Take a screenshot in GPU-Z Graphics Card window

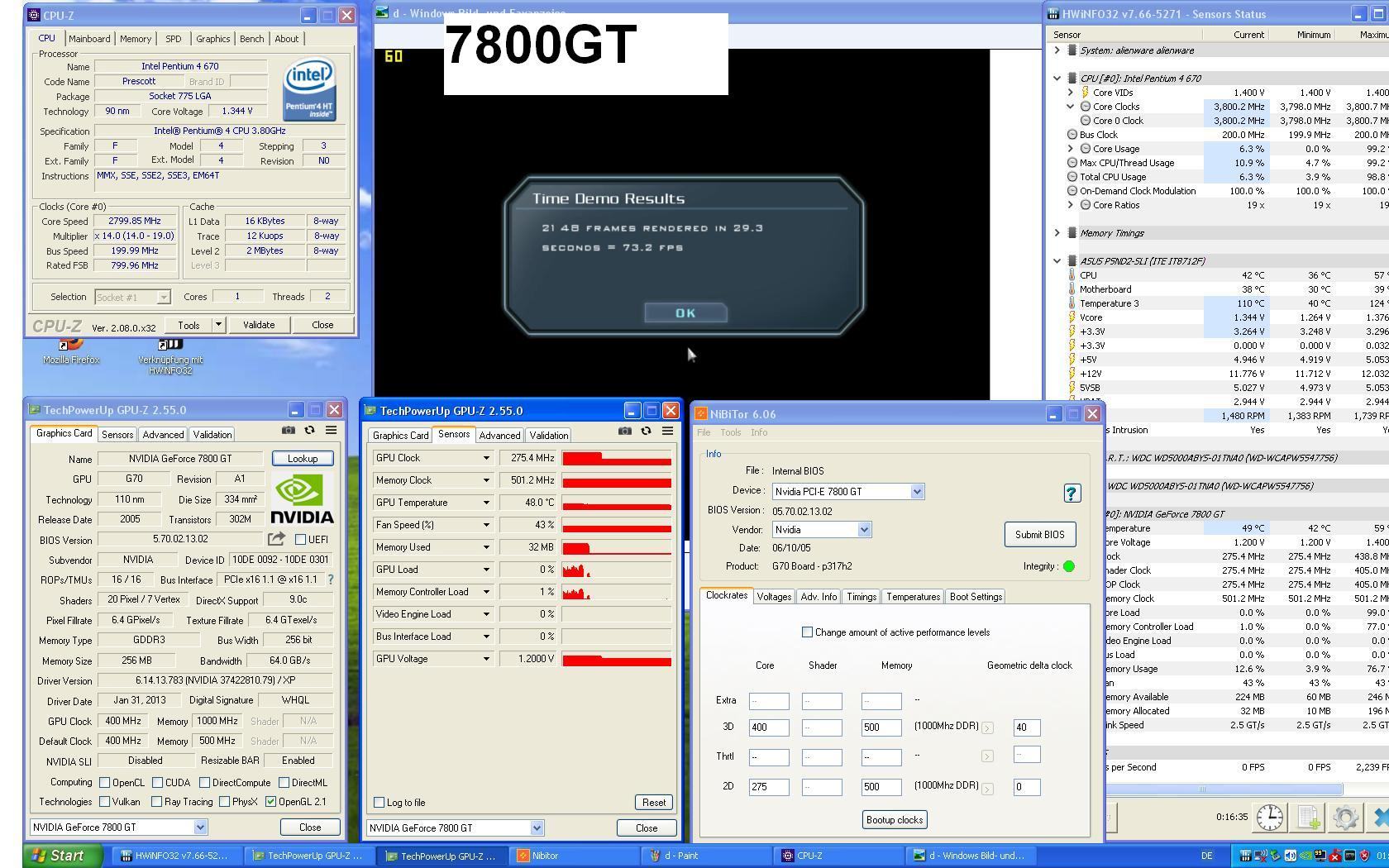288,430
